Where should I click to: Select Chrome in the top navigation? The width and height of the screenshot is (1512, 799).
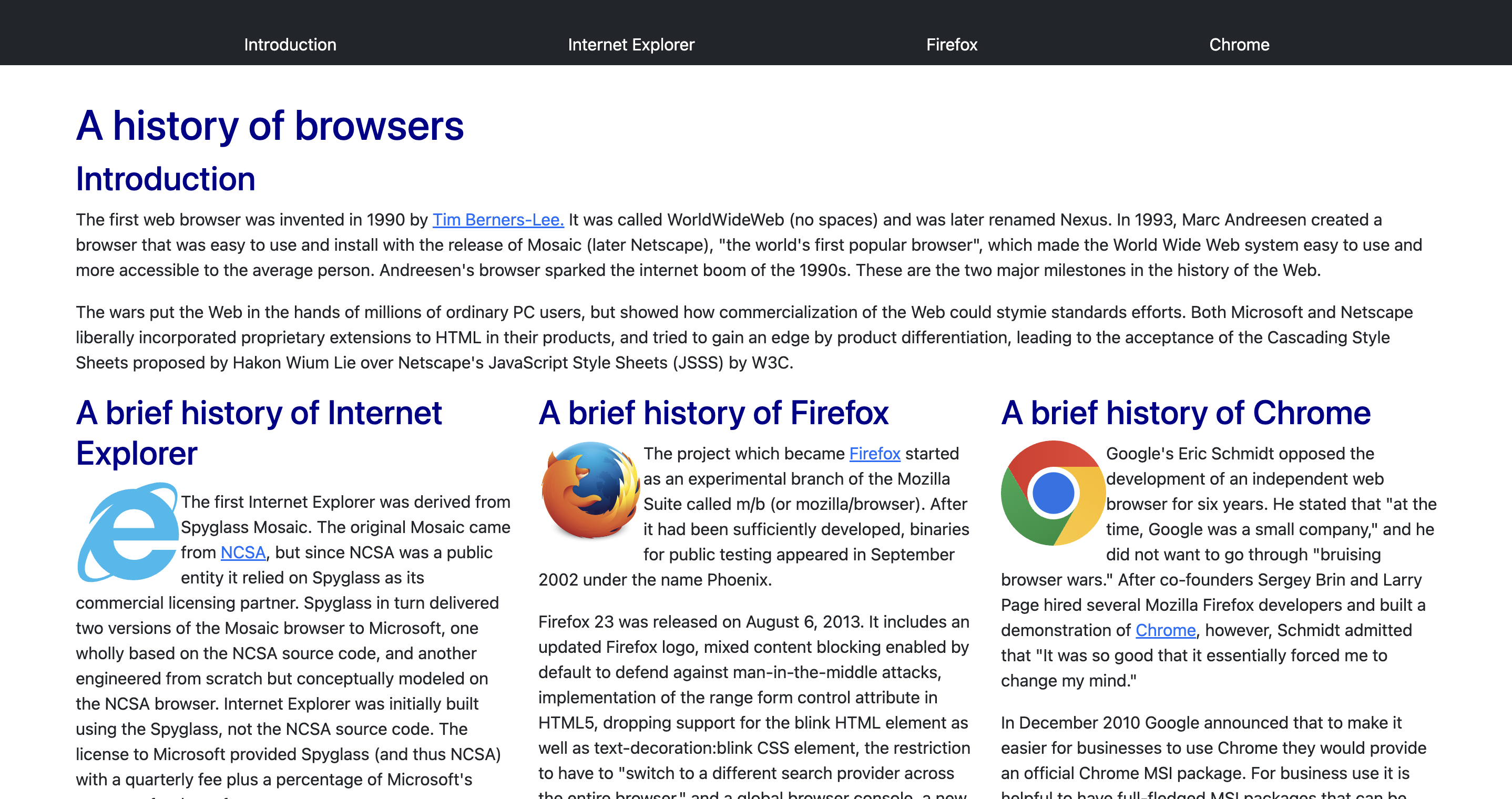1239,45
